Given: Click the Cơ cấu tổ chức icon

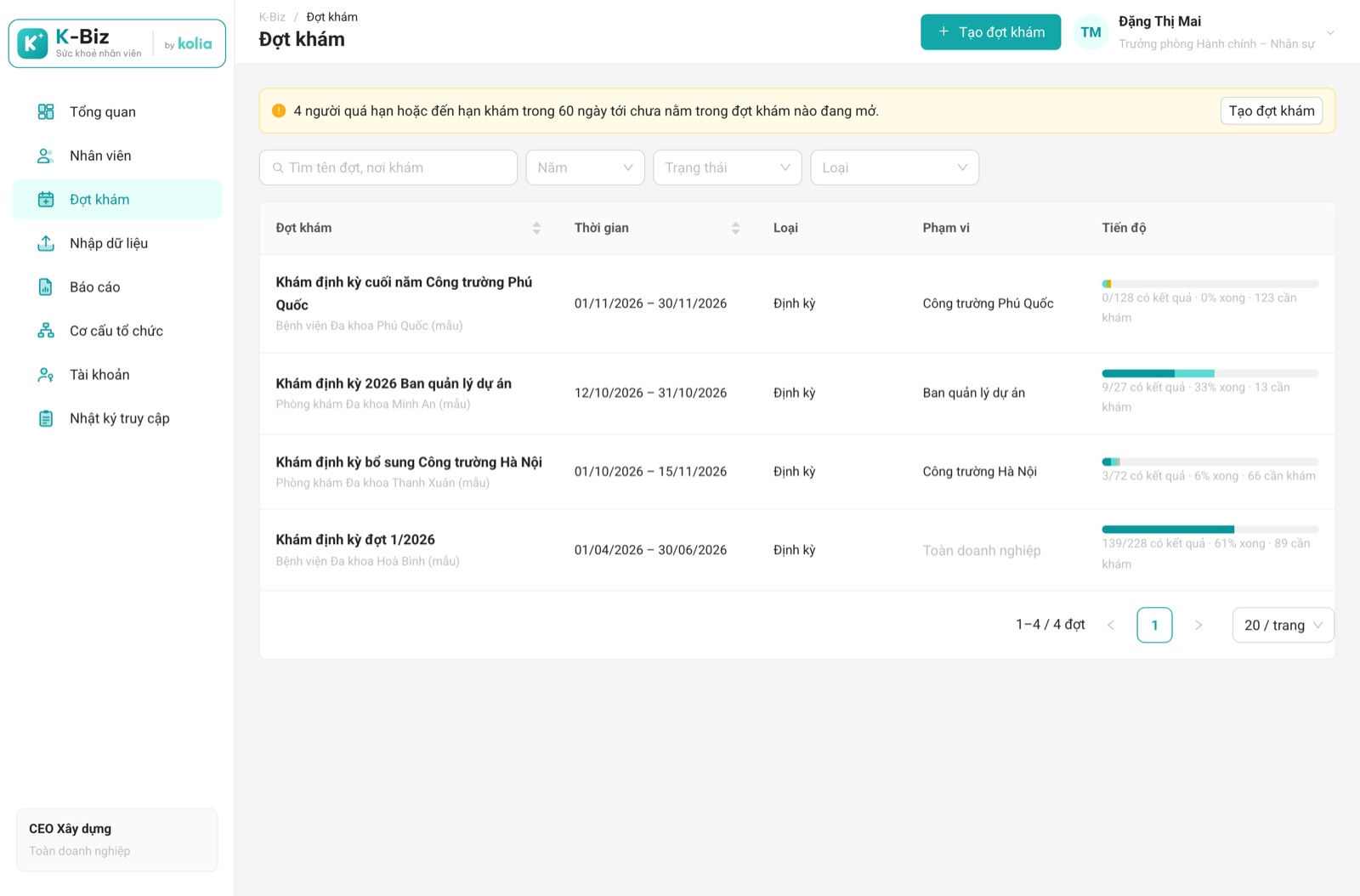Looking at the screenshot, I should click(x=46, y=331).
